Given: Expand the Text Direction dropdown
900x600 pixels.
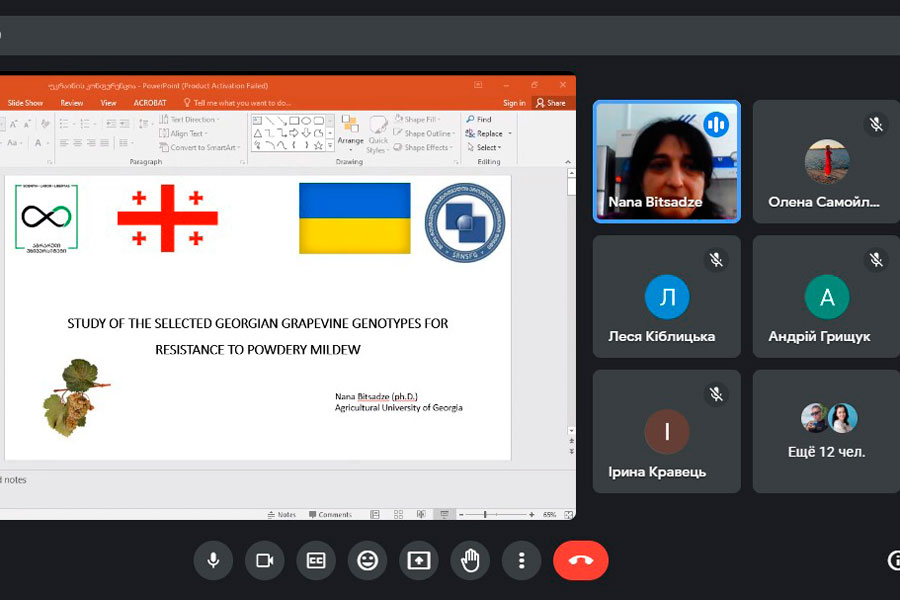Looking at the screenshot, I should pyautogui.click(x=220, y=119).
